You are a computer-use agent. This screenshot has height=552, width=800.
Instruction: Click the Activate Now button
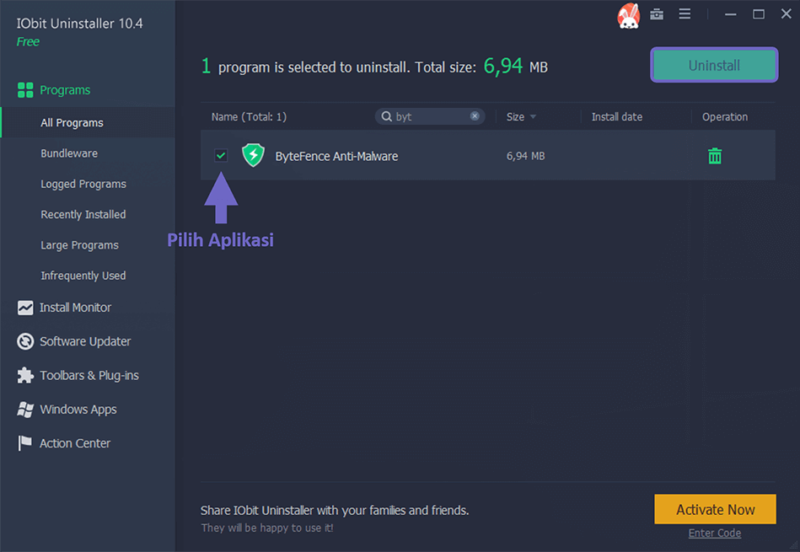tap(715, 509)
